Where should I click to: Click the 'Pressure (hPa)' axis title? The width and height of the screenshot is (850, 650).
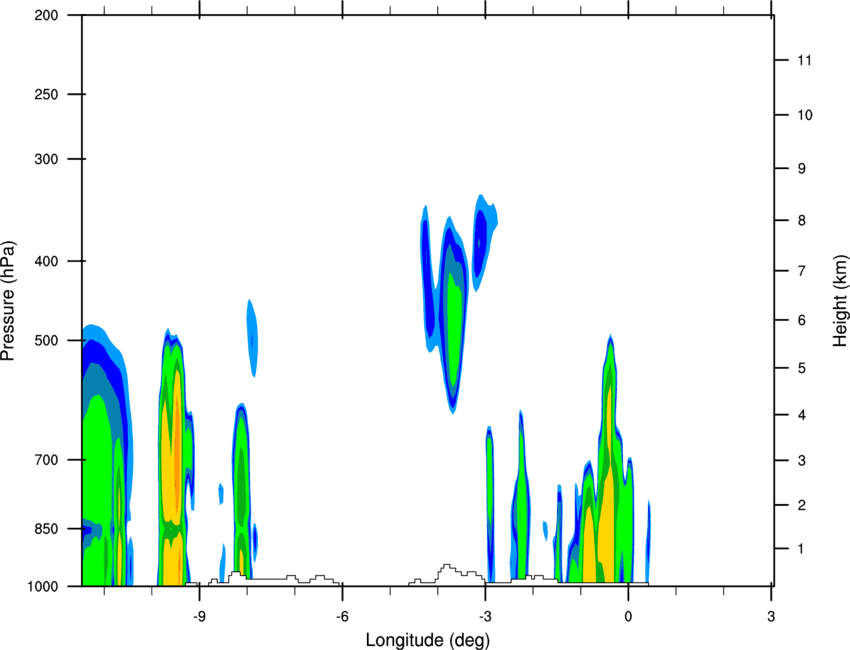tap(9, 301)
